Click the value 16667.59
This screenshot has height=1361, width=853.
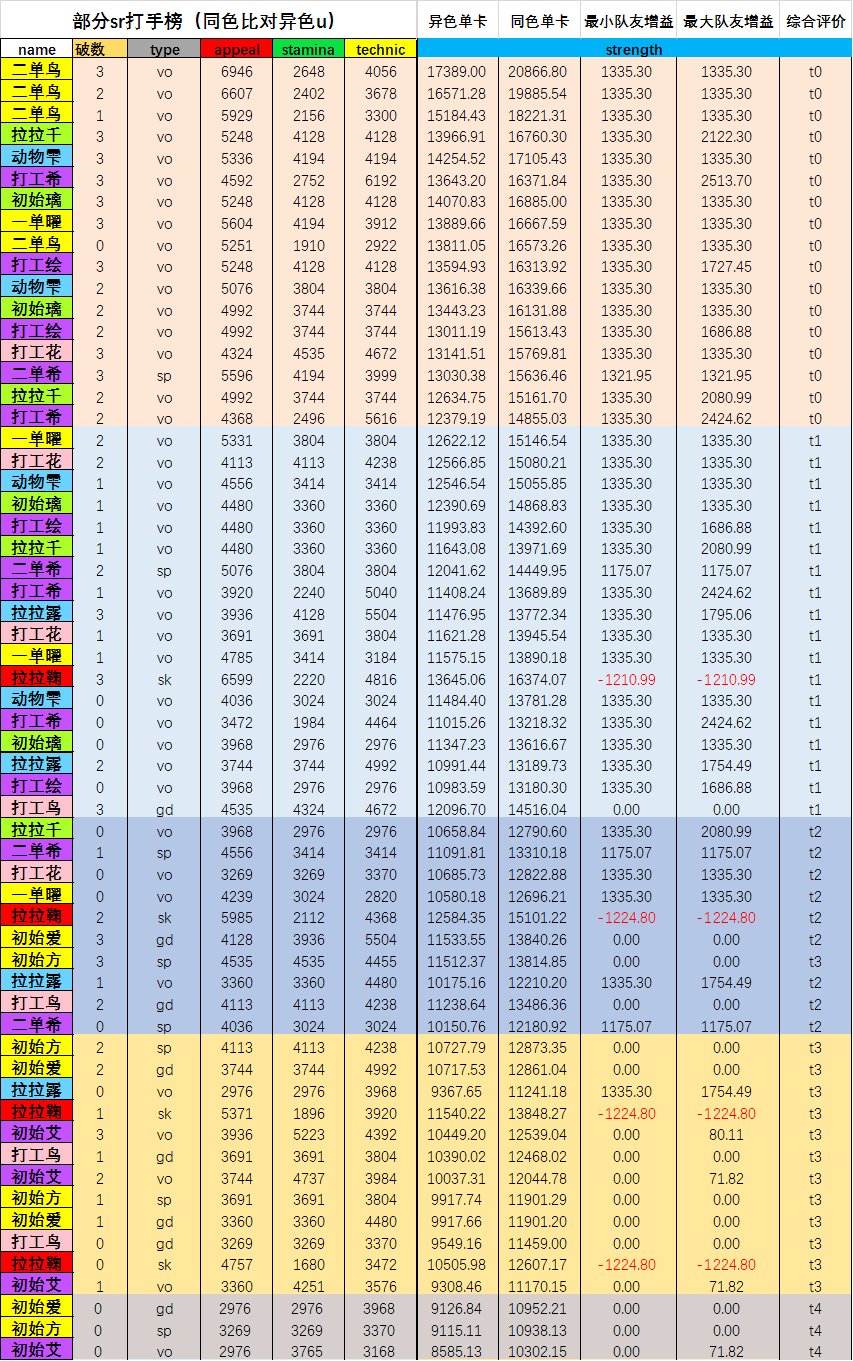point(538,223)
